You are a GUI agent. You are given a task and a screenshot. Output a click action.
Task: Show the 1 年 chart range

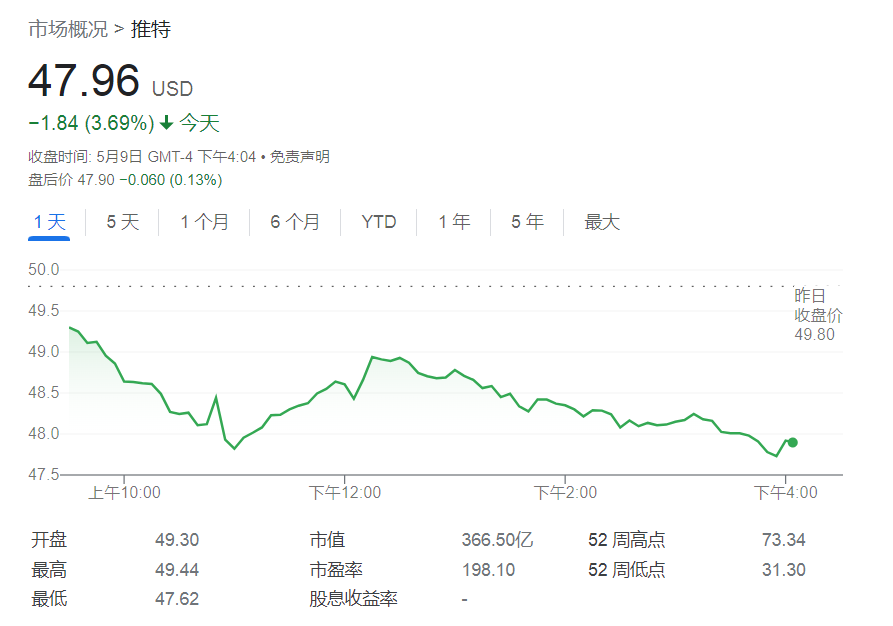click(454, 222)
